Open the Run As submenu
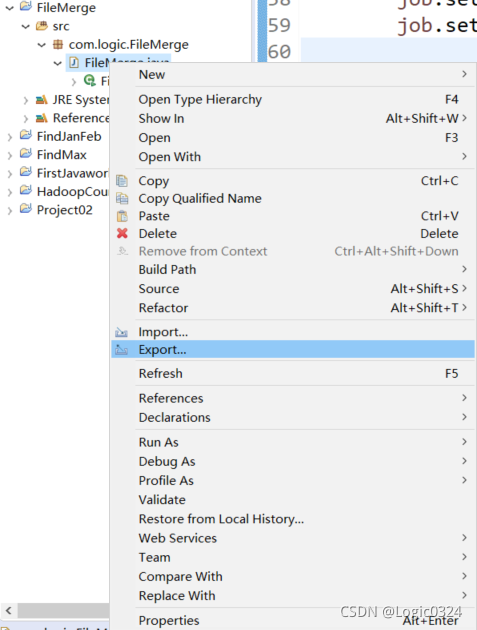Viewport: 477px width, 630px height. pyautogui.click(x=293, y=442)
